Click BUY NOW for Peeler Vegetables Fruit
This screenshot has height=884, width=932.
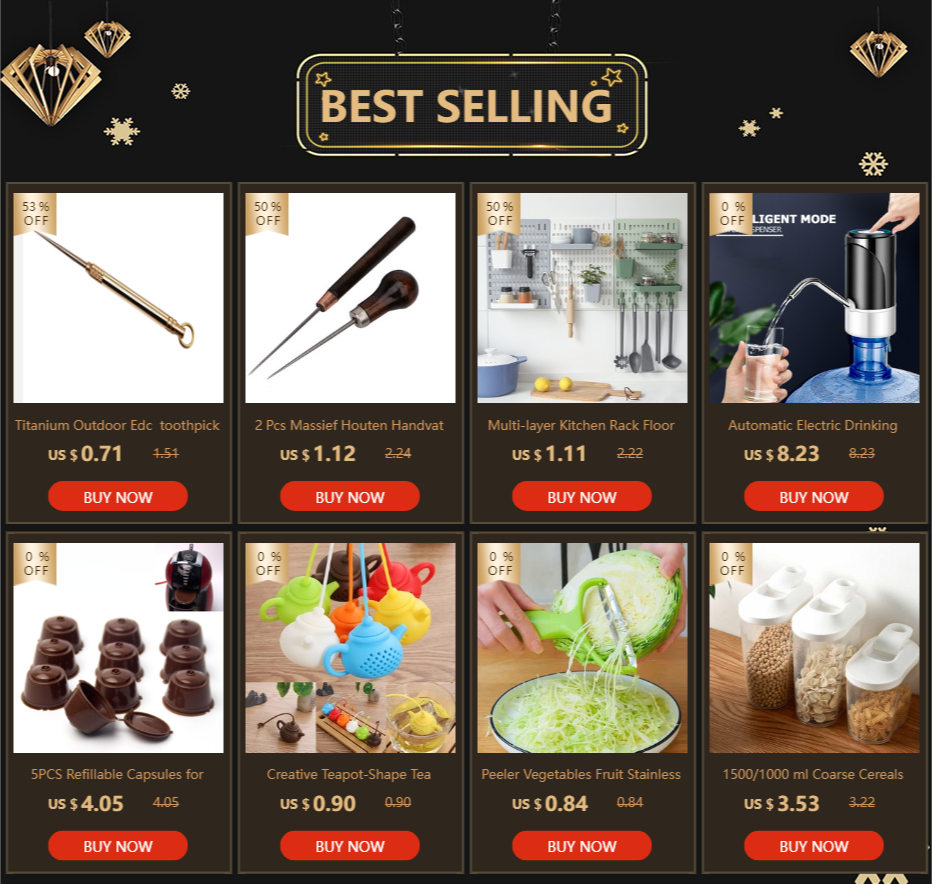pos(581,845)
